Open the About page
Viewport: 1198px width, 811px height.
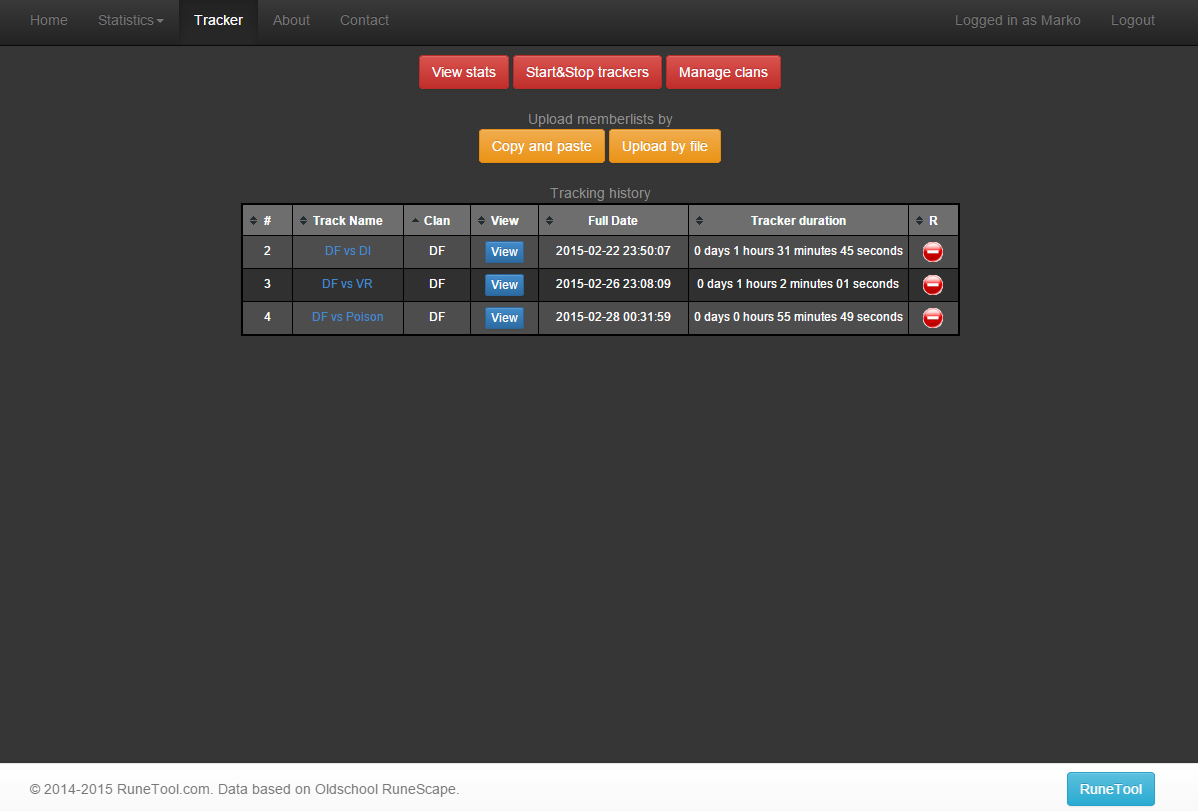[291, 21]
